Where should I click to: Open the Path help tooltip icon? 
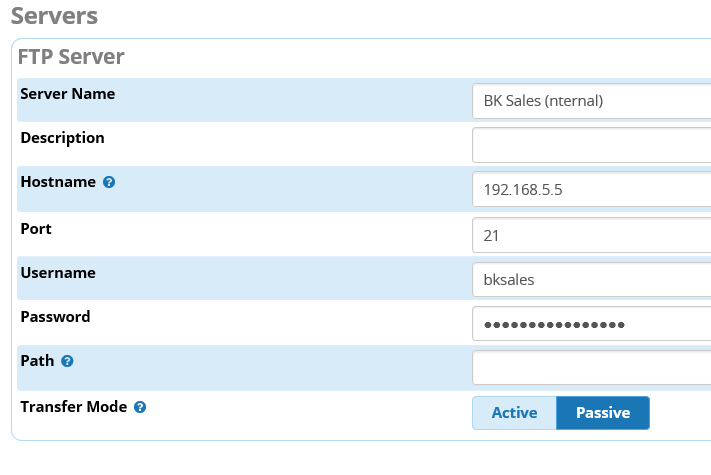pyautogui.click(x=67, y=361)
